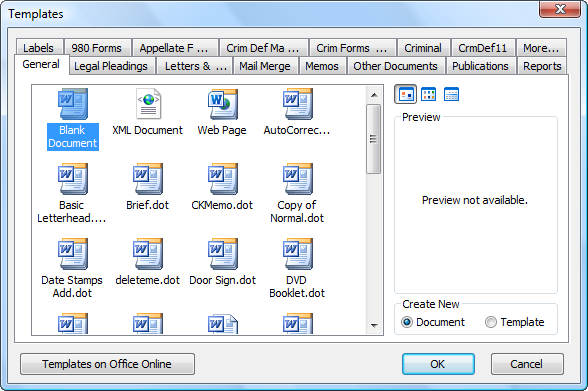588x391 pixels.
Task: Click the 'Door Sign.dot' file name
Action: (x=223, y=280)
